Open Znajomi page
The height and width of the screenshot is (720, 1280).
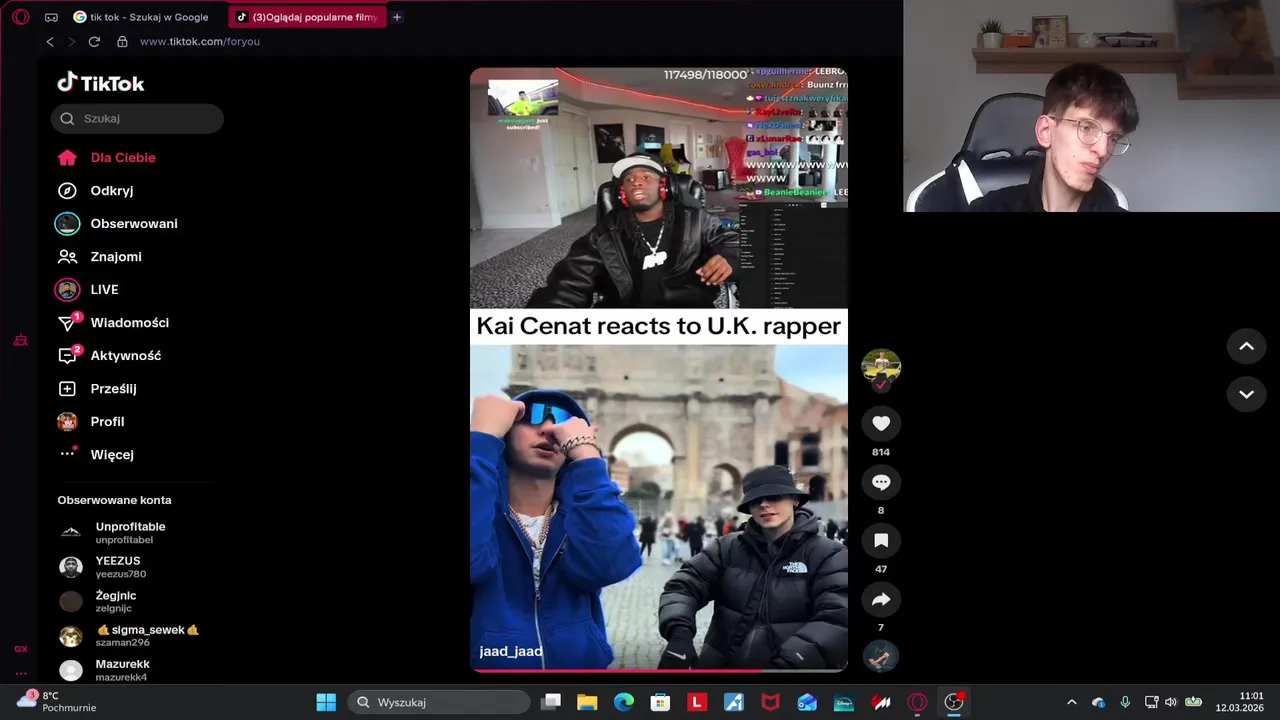coord(100,256)
